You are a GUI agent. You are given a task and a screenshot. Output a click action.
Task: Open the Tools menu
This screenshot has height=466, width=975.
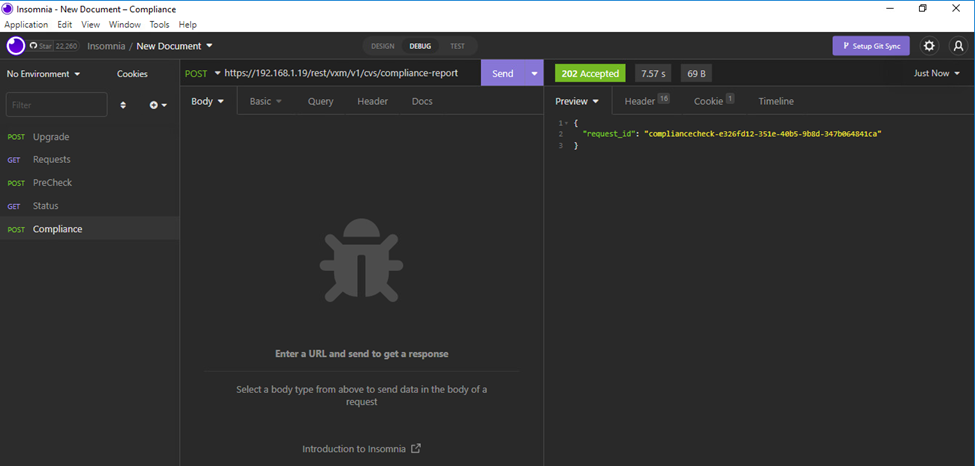pyautogui.click(x=159, y=24)
